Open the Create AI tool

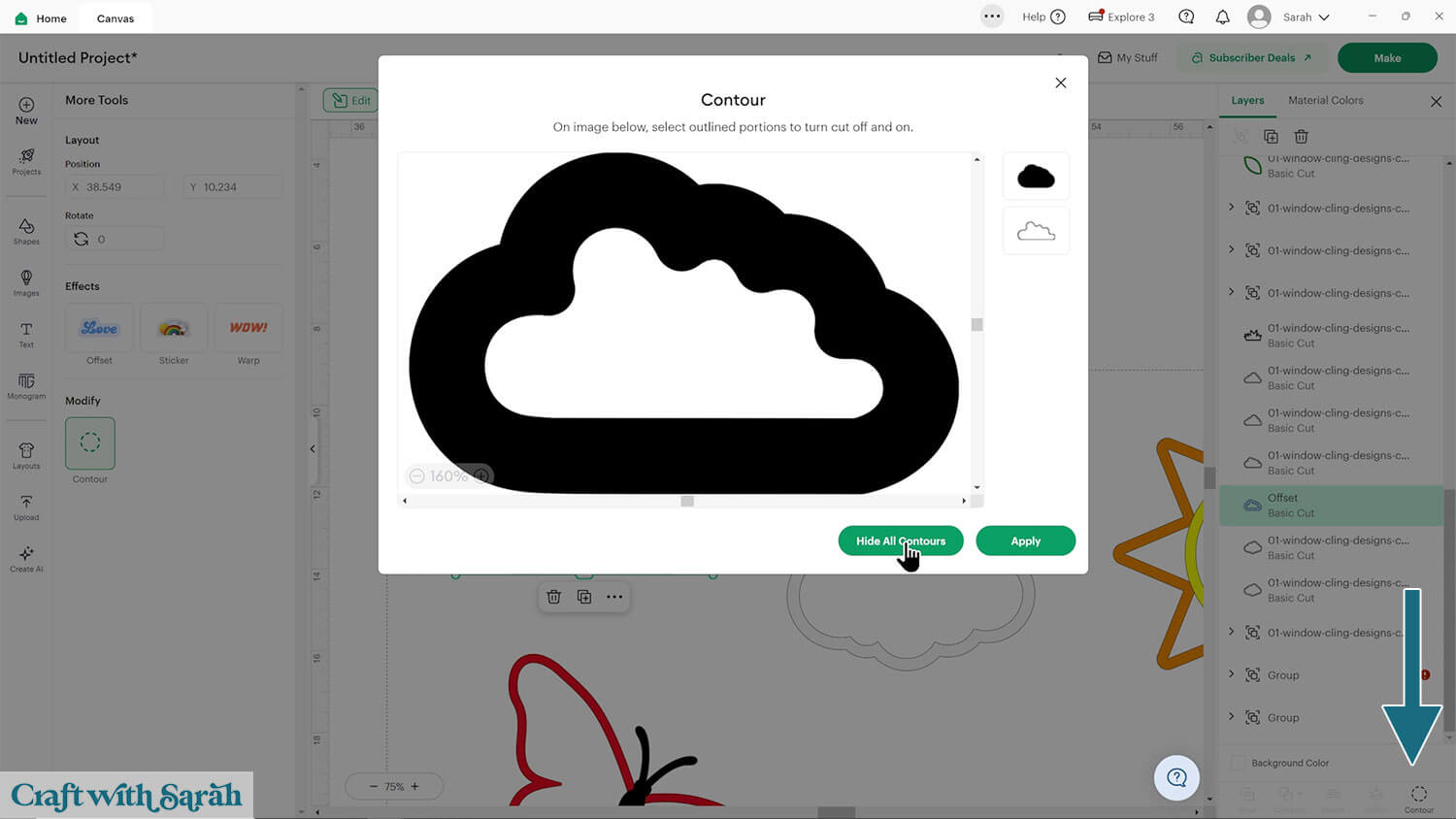26,559
